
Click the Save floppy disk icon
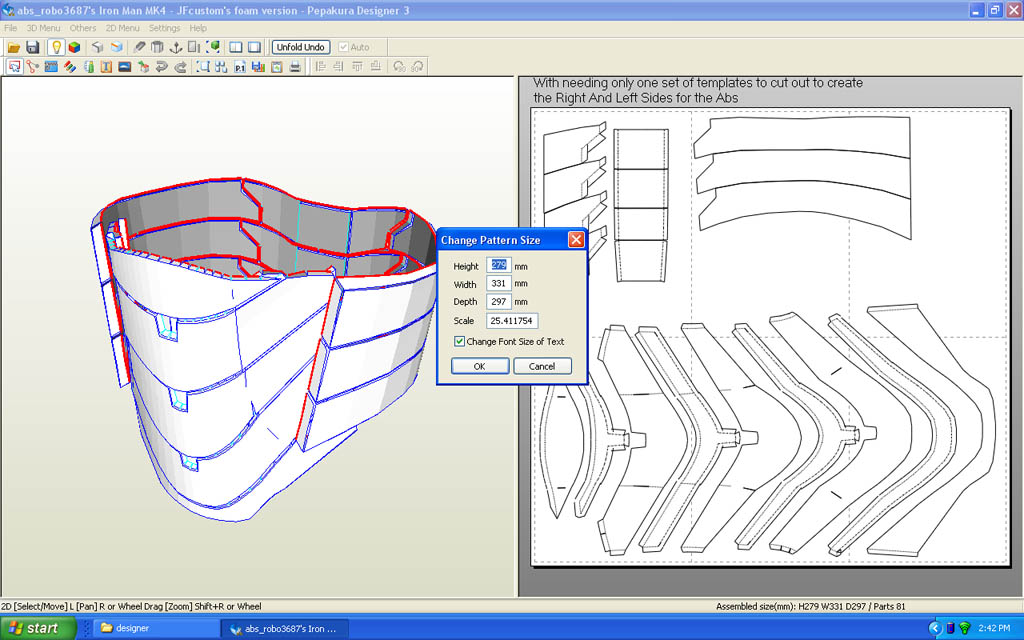tap(33, 47)
